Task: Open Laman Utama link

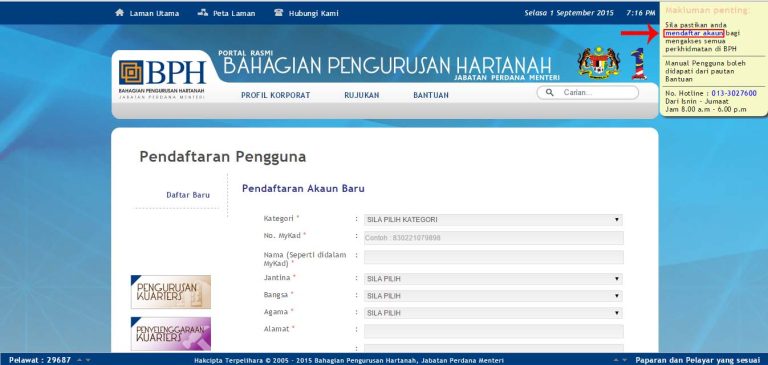Action: point(154,14)
